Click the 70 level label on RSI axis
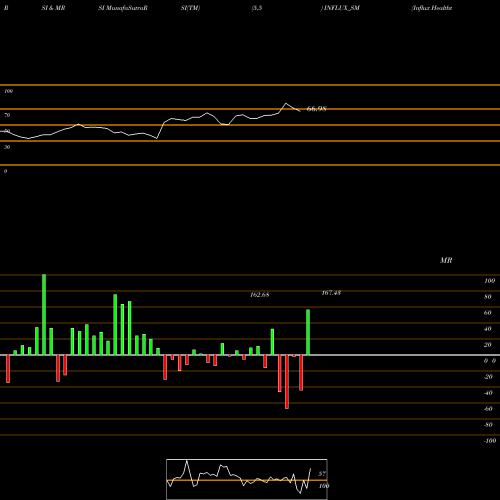The width and height of the screenshot is (500, 500). (7, 115)
